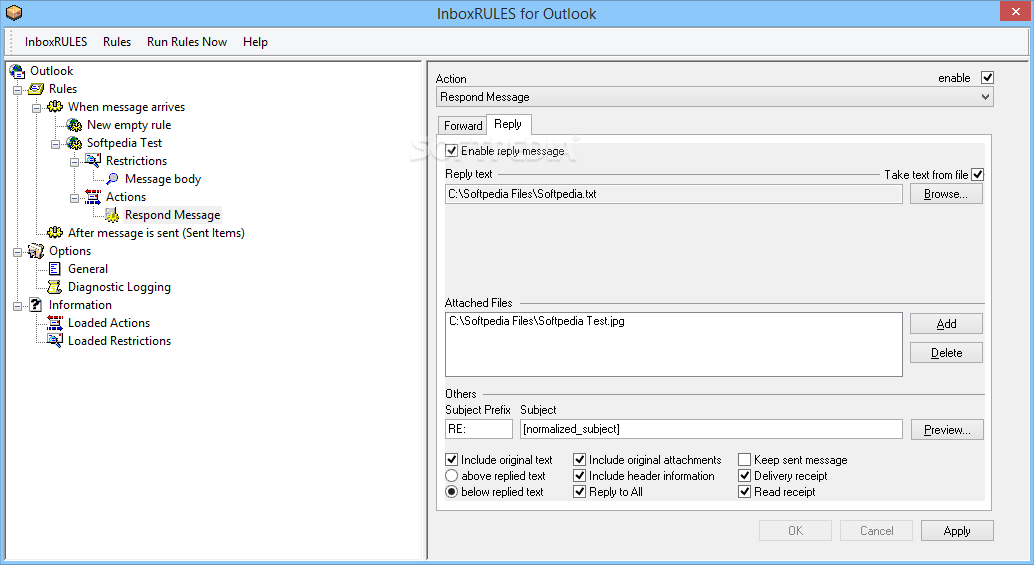
Task: Open the Rules menu
Action: click(x=117, y=42)
